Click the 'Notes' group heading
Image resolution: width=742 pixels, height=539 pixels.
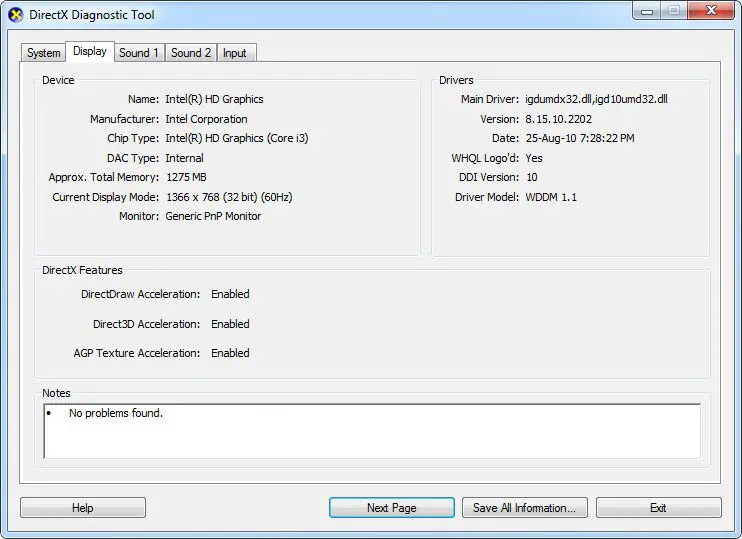click(56, 393)
